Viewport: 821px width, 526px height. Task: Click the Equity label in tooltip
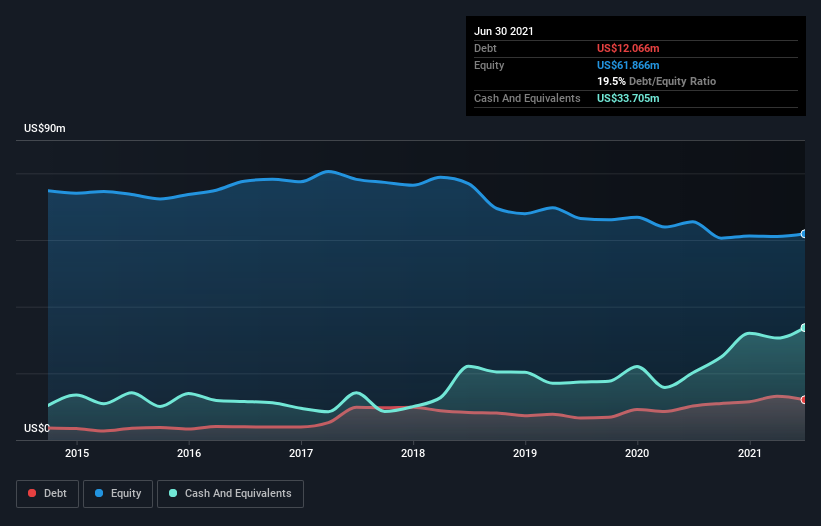[489, 65]
